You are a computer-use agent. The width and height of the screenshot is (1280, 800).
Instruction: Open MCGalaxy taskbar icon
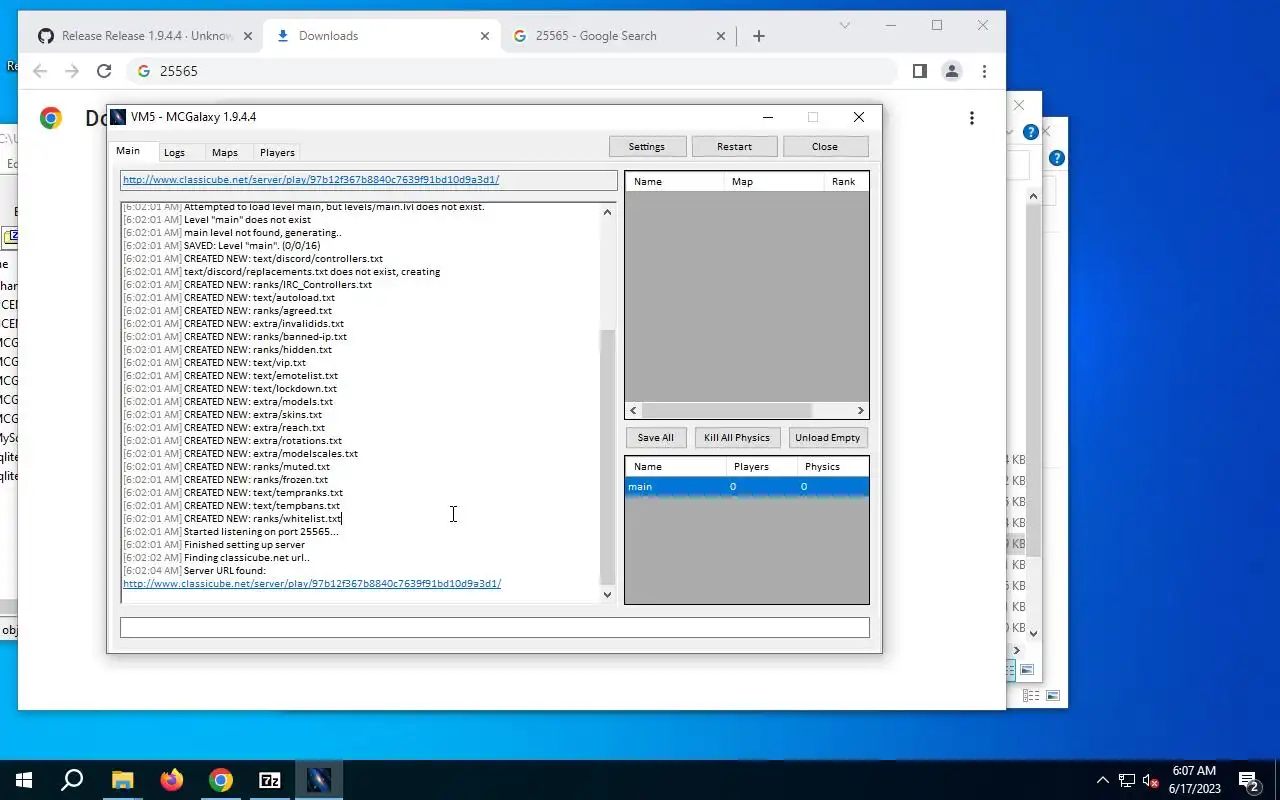point(319,780)
